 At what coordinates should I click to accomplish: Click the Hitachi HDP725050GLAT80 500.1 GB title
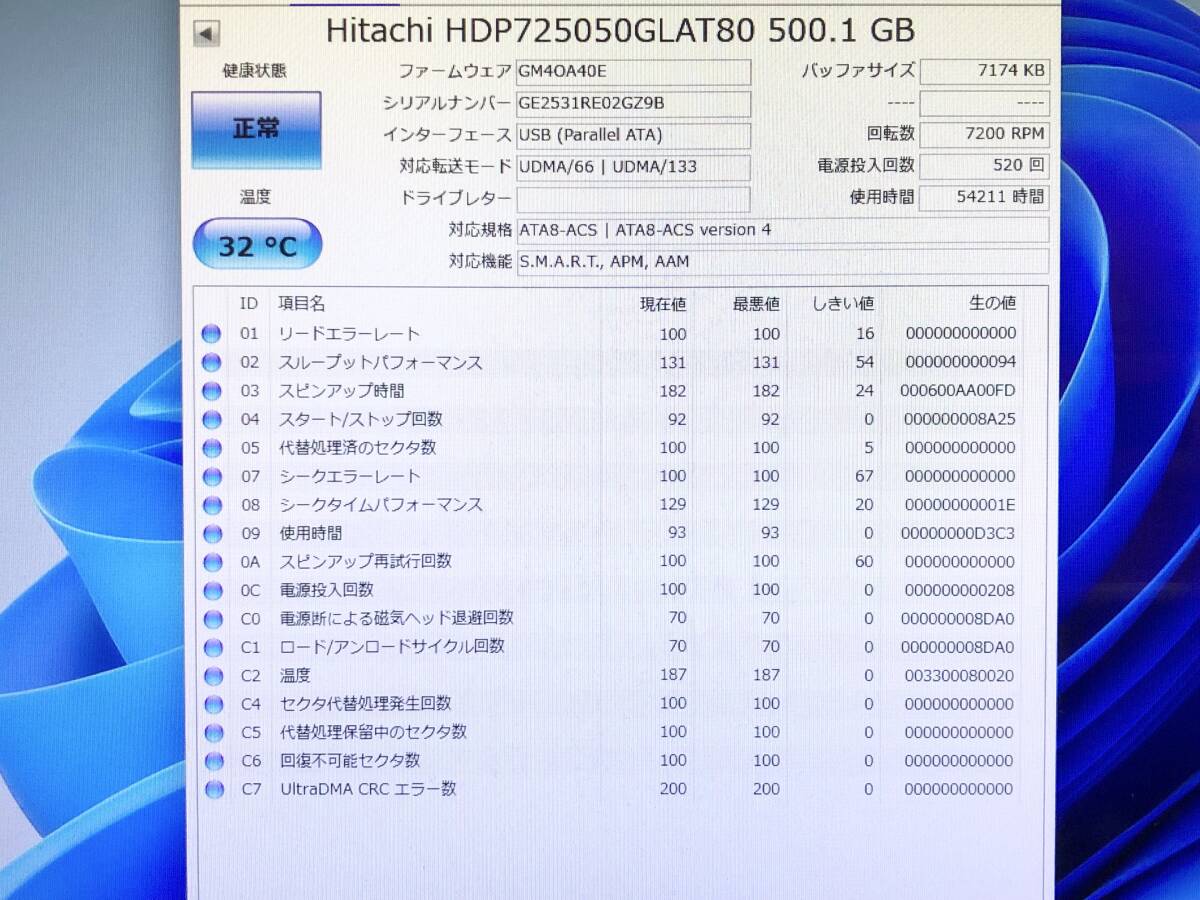point(620,31)
